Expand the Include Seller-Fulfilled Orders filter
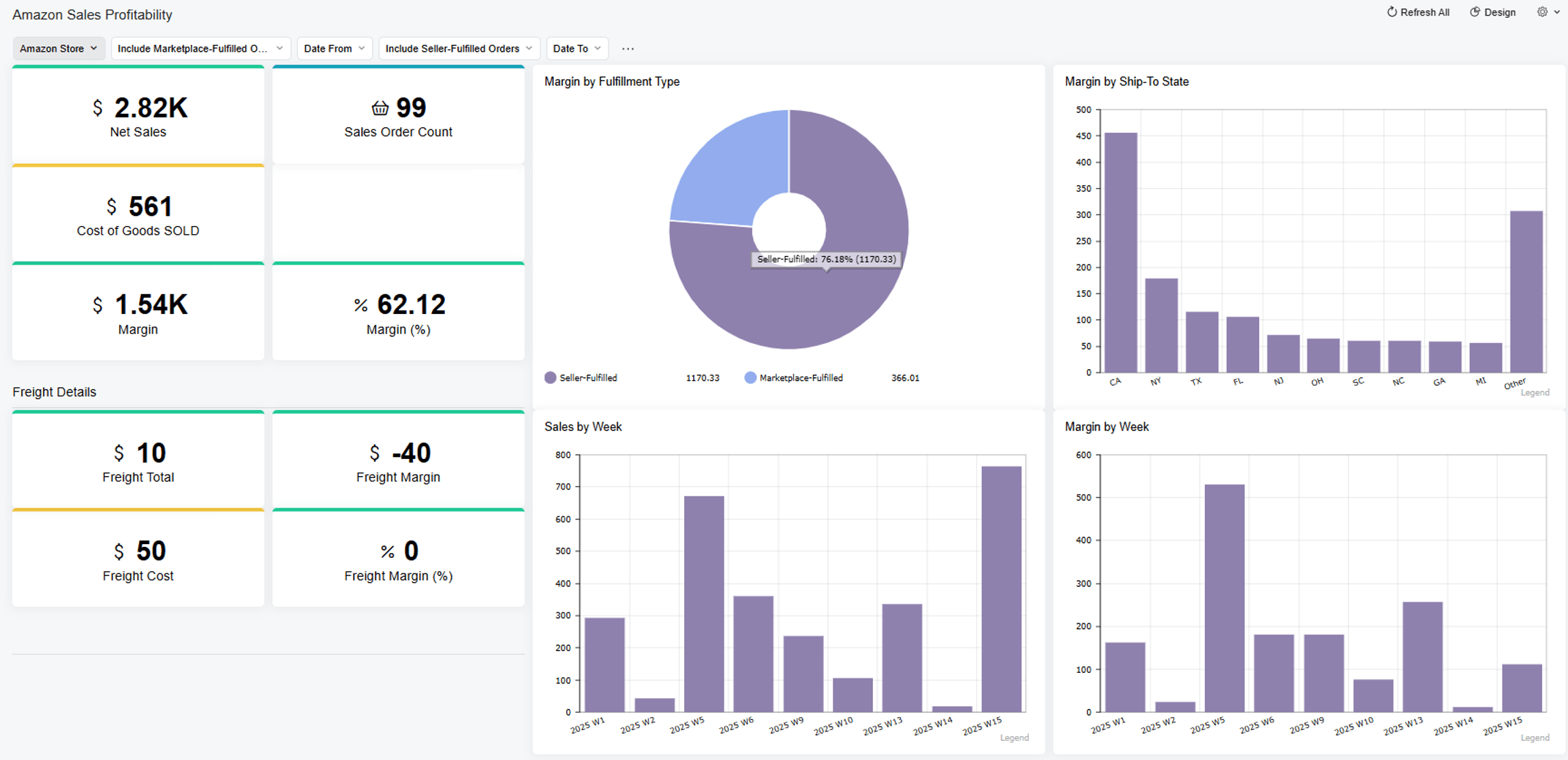The width and height of the screenshot is (1568, 760). tap(459, 48)
